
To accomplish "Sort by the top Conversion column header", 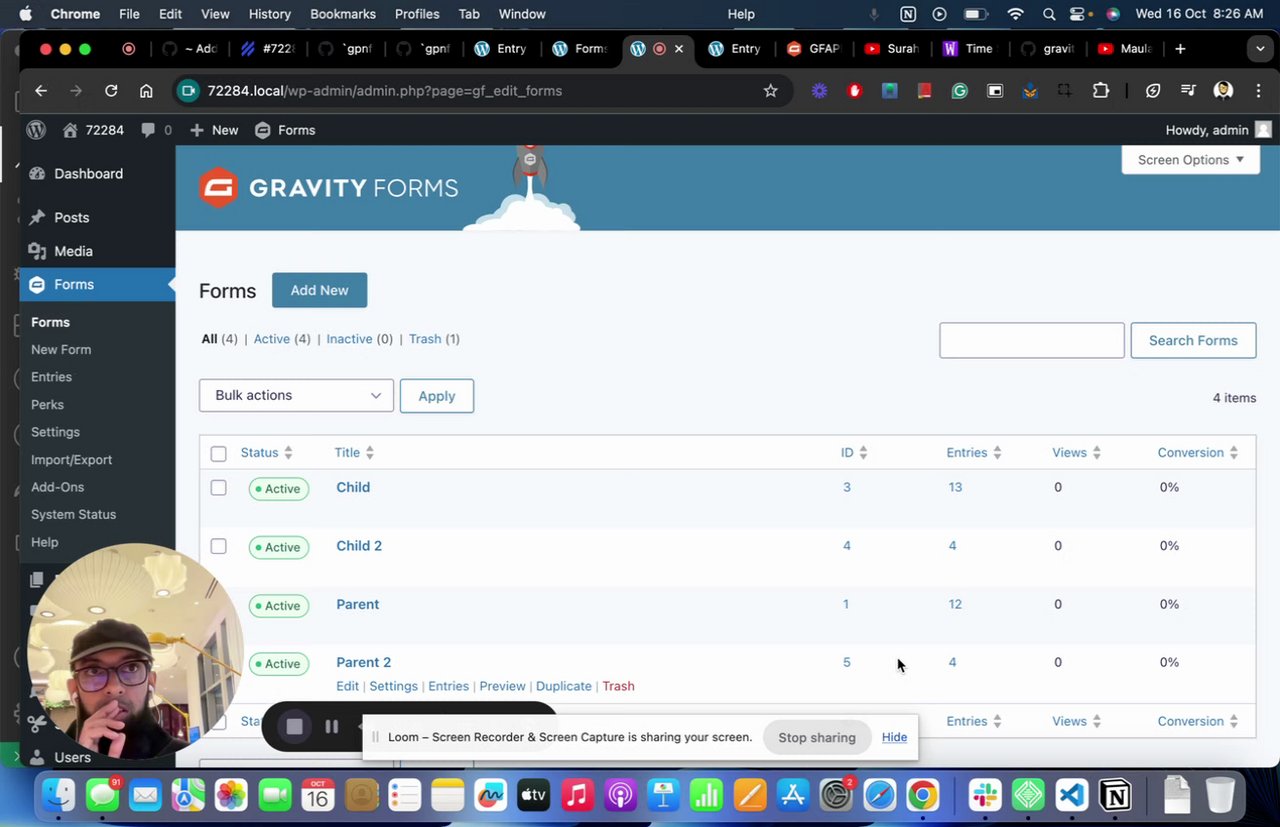I will 1197,453.
